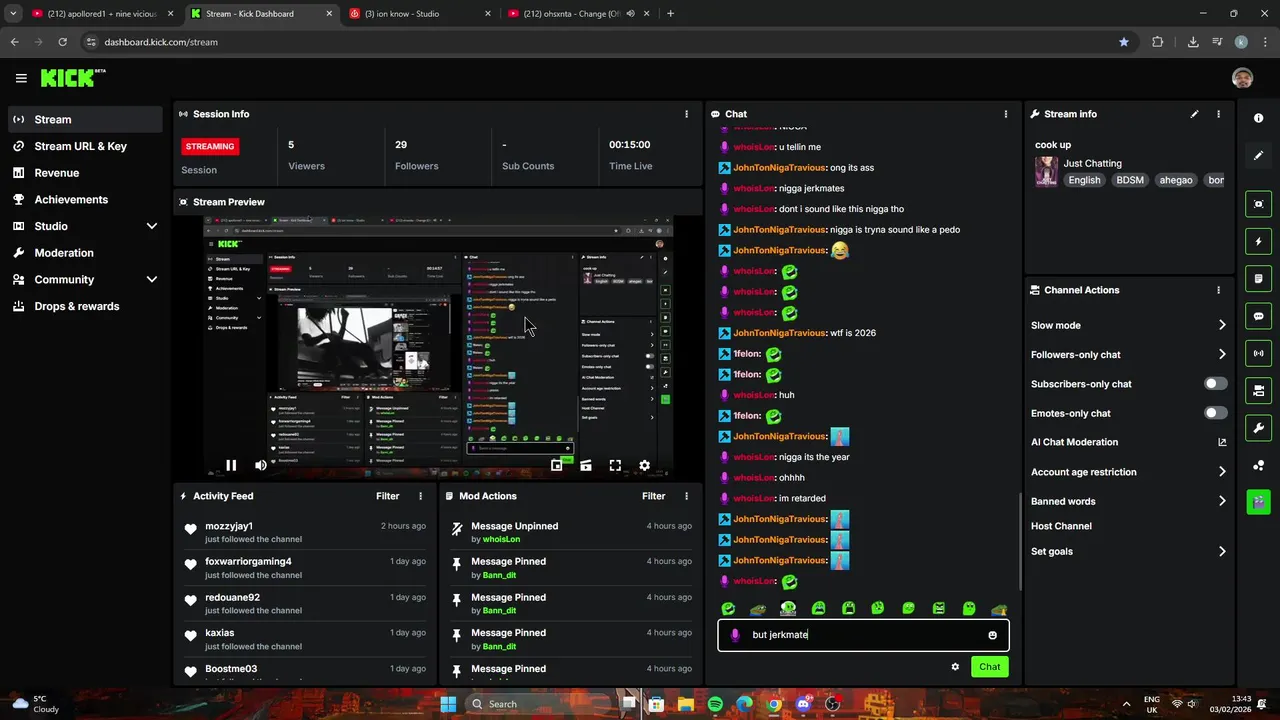The height and width of the screenshot is (720, 1280).
Task: Click the Windows Start button
Action: pyautogui.click(x=448, y=704)
